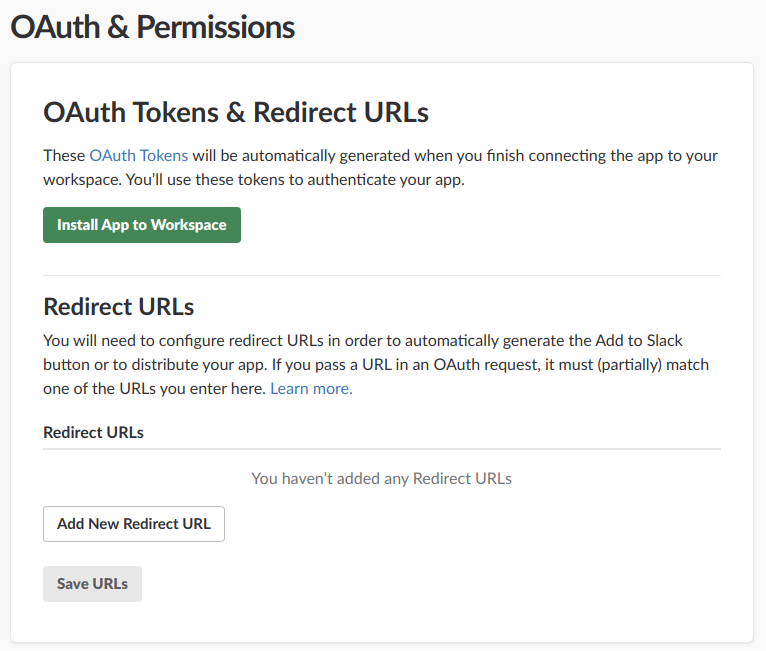Click the "You haven't added any Redirect URLs" message
This screenshot has height=651, width=766.
tap(381, 478)
